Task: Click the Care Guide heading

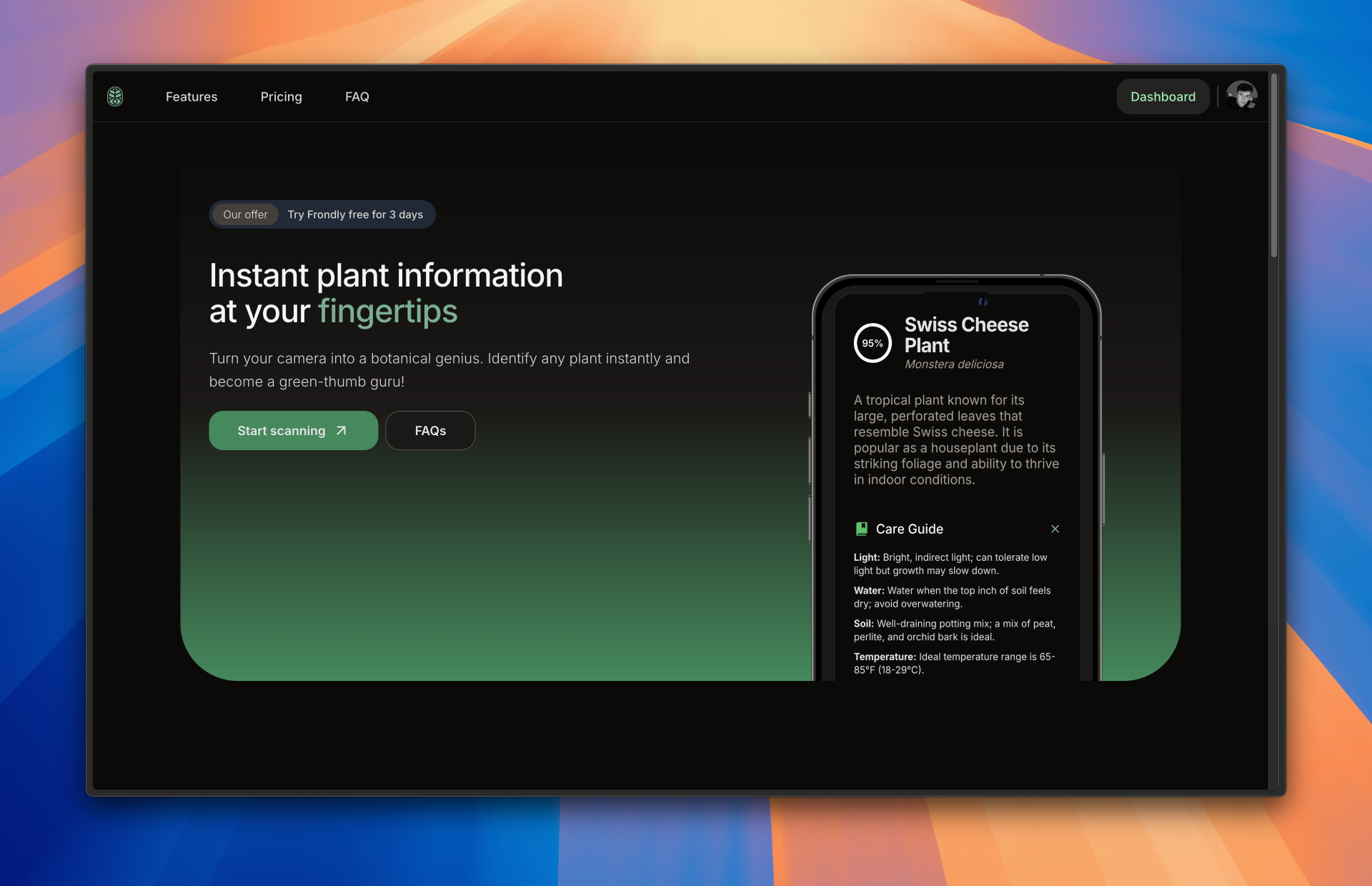Action: pos(910,529)
